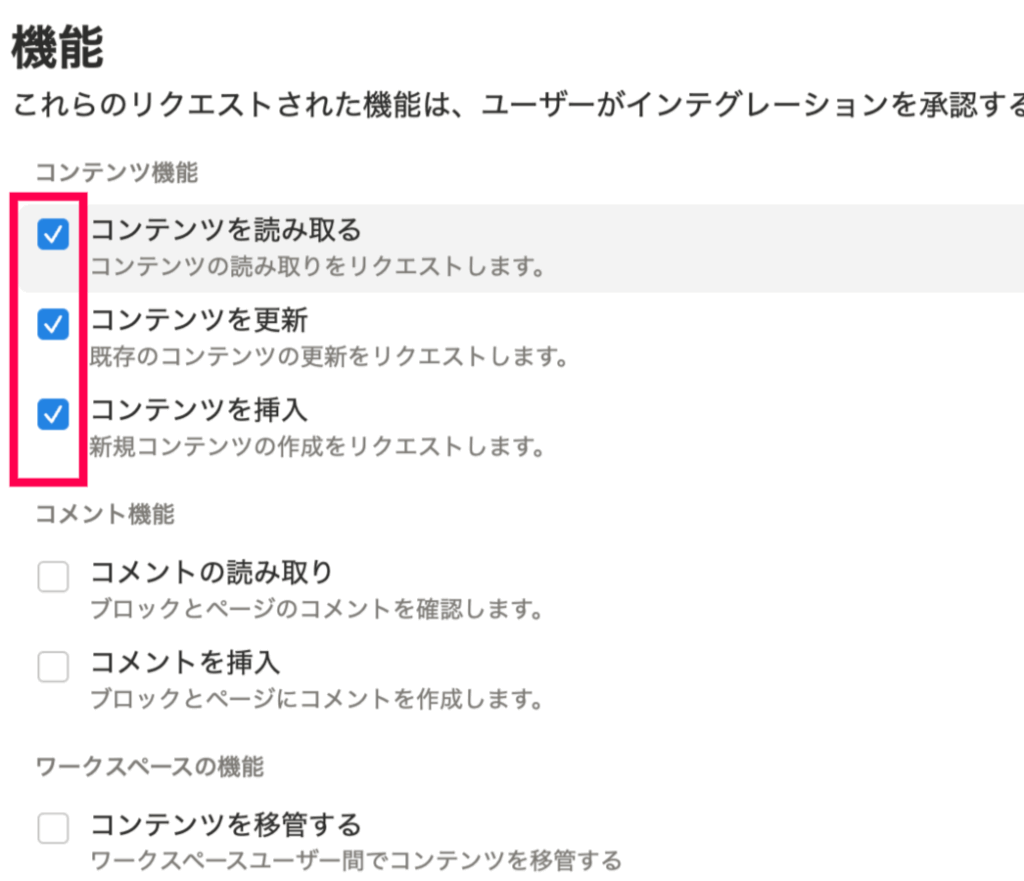Click the コメントの読み取り label text
The height and width of the screenshot is (881, 1024).
[211, 572]
